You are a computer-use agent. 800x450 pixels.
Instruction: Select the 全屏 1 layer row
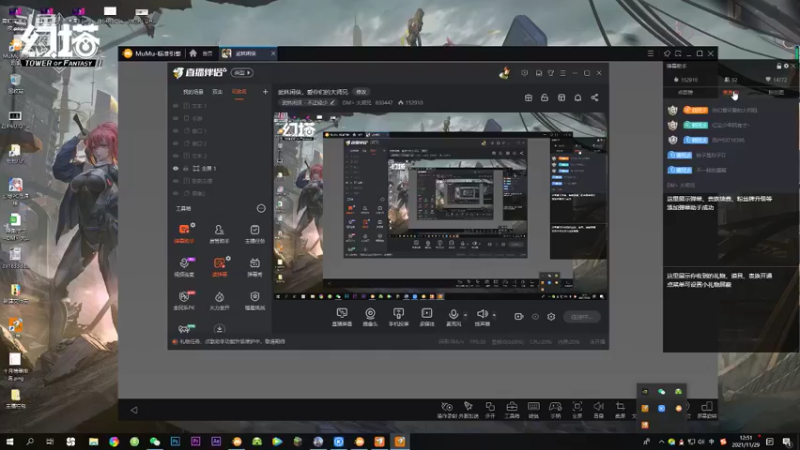219,168
